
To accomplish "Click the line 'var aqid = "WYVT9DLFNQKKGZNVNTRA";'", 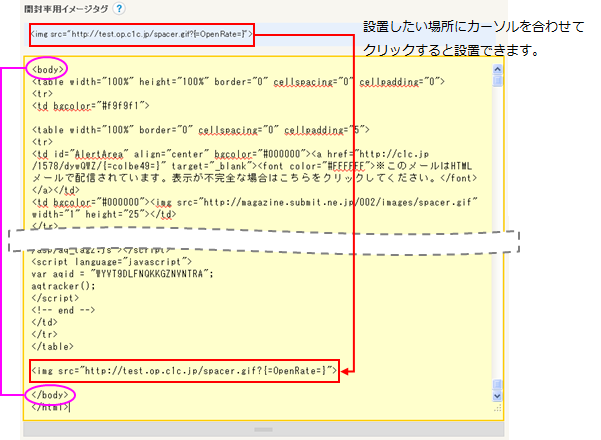I will coord(122,274).
